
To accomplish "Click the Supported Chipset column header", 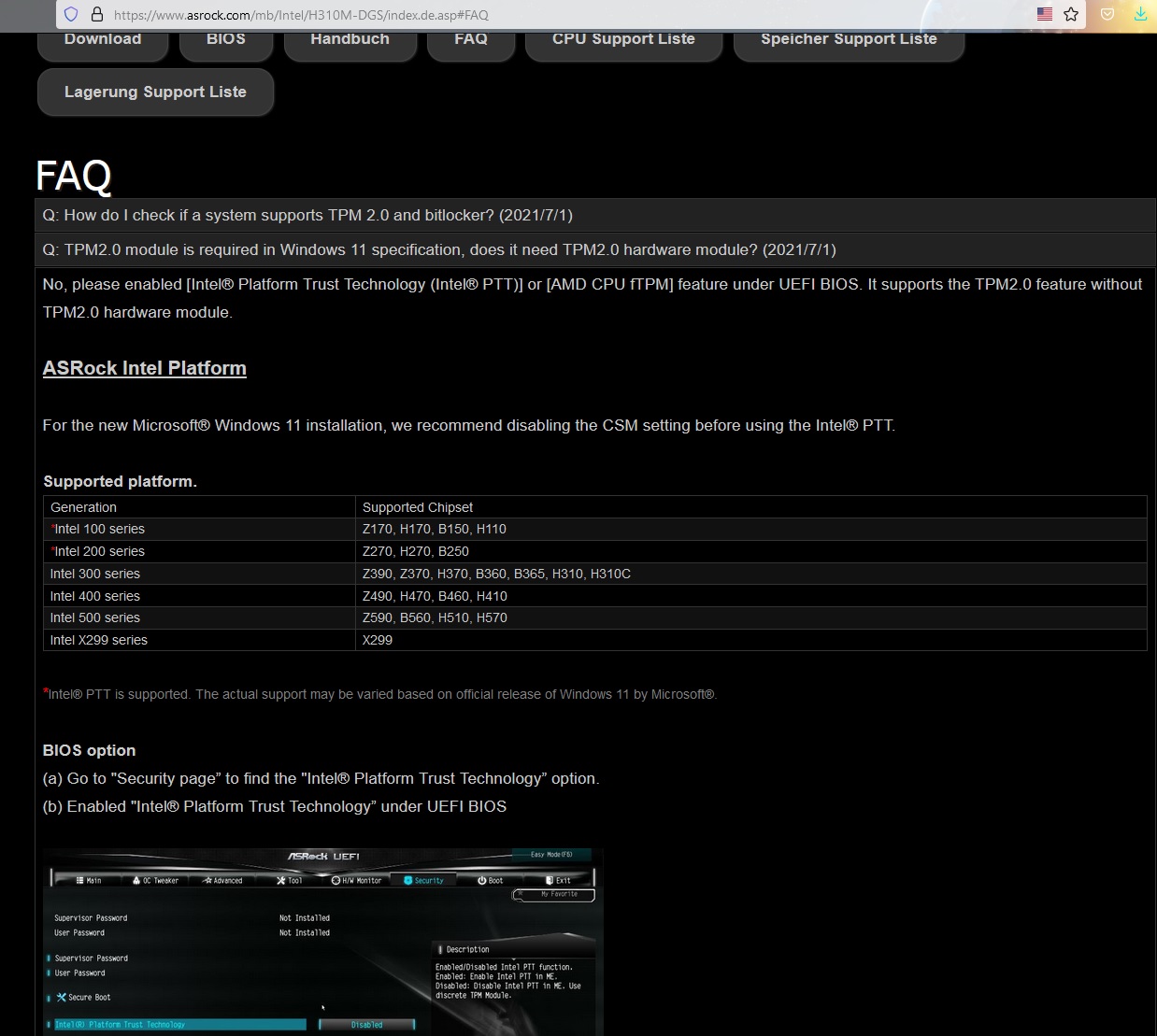I will pyautogui.click(x=751, y=507).
